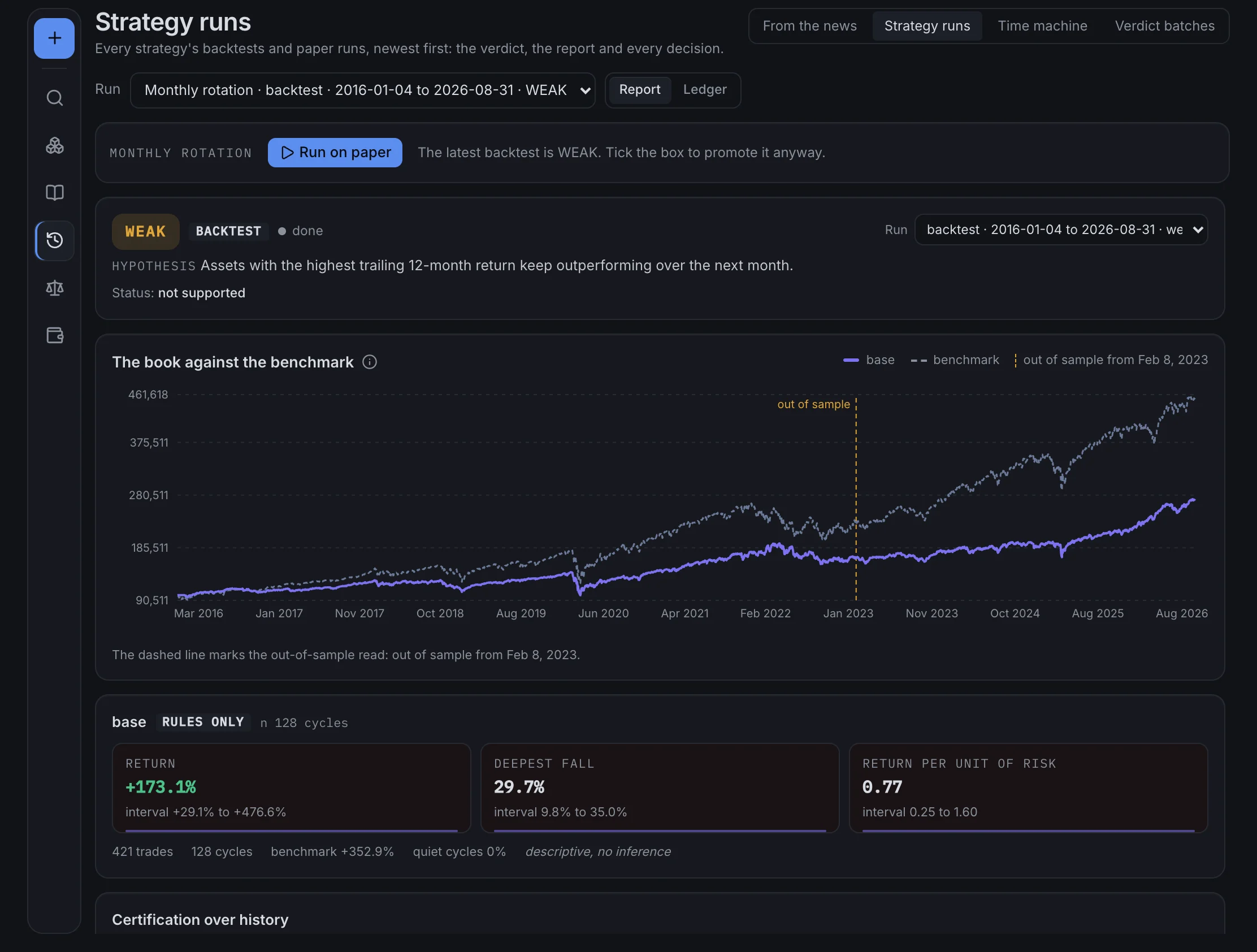Click the RETURN +173.1% card
The image size is (1257, 952).
click(291, 787)
